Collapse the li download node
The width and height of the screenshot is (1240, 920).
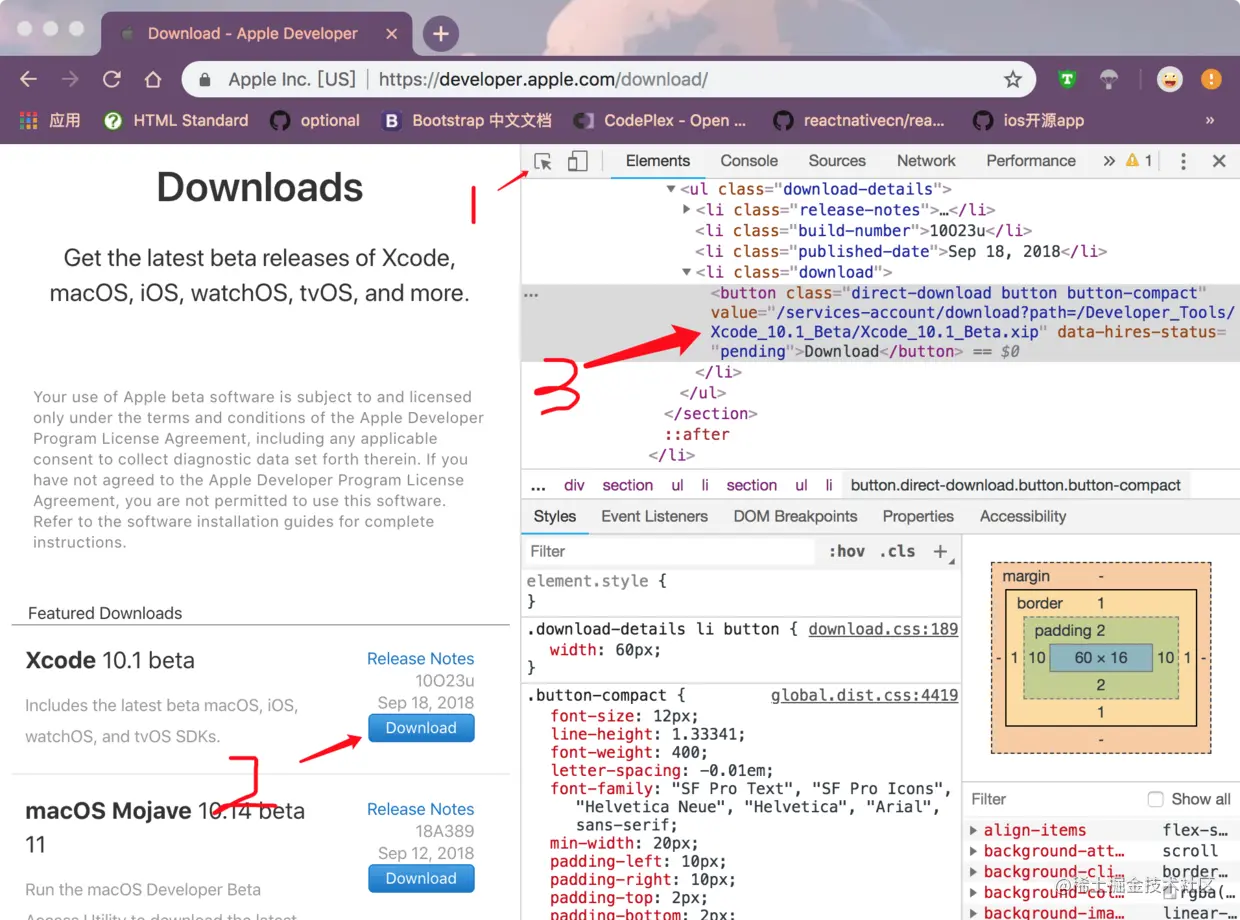(686, 272)
